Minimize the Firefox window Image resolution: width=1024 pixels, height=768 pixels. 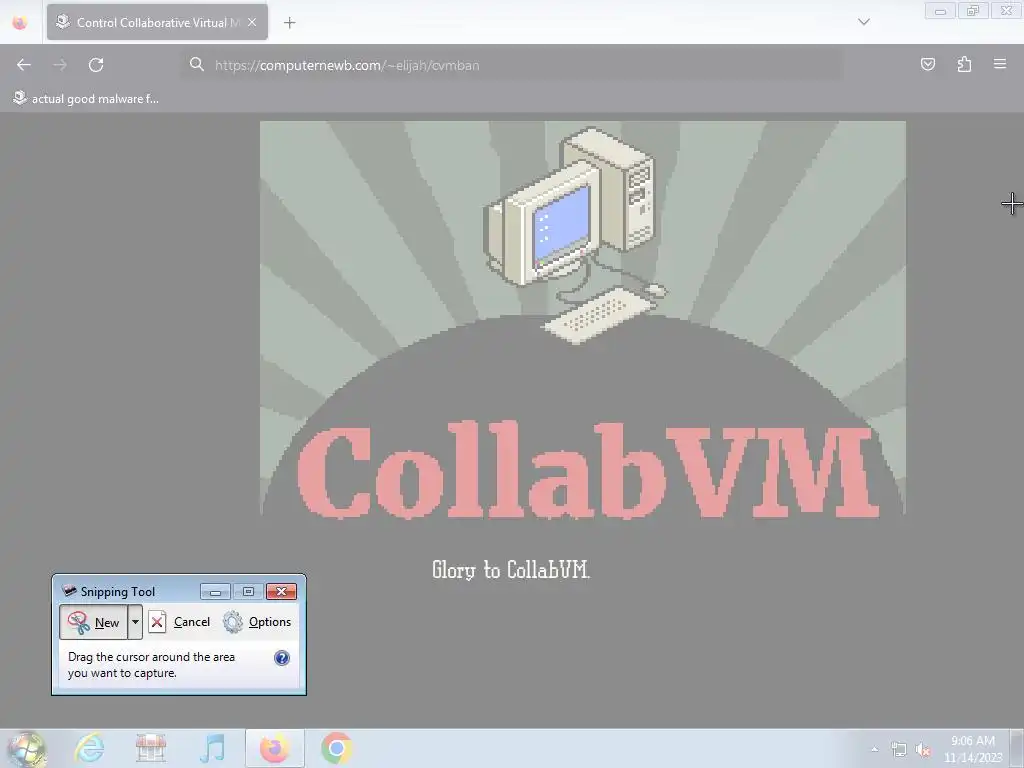(940, 11)
